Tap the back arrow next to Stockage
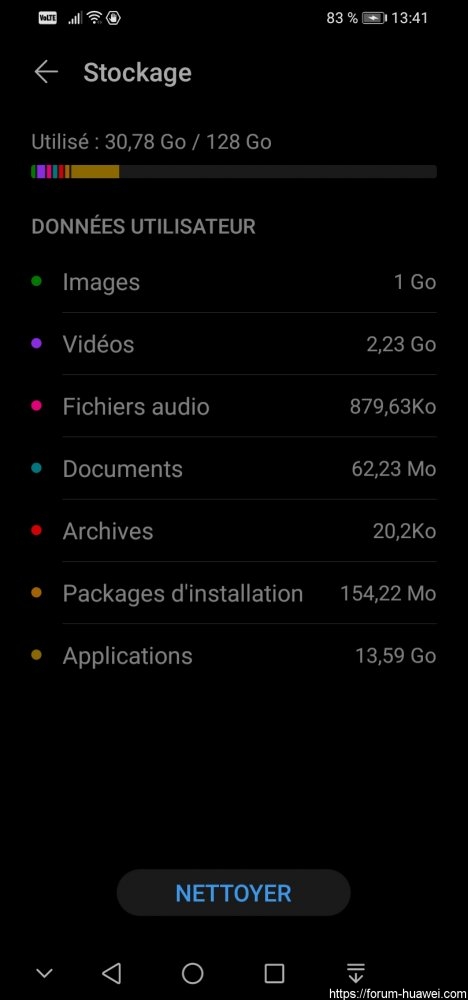Screen dimensions: 468x1000 (46, 72)
